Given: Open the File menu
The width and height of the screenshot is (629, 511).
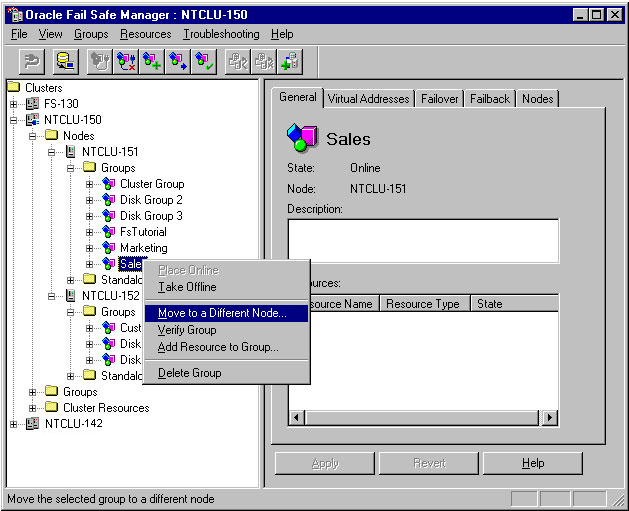Looking at the screenshot, I should point(19,34).
